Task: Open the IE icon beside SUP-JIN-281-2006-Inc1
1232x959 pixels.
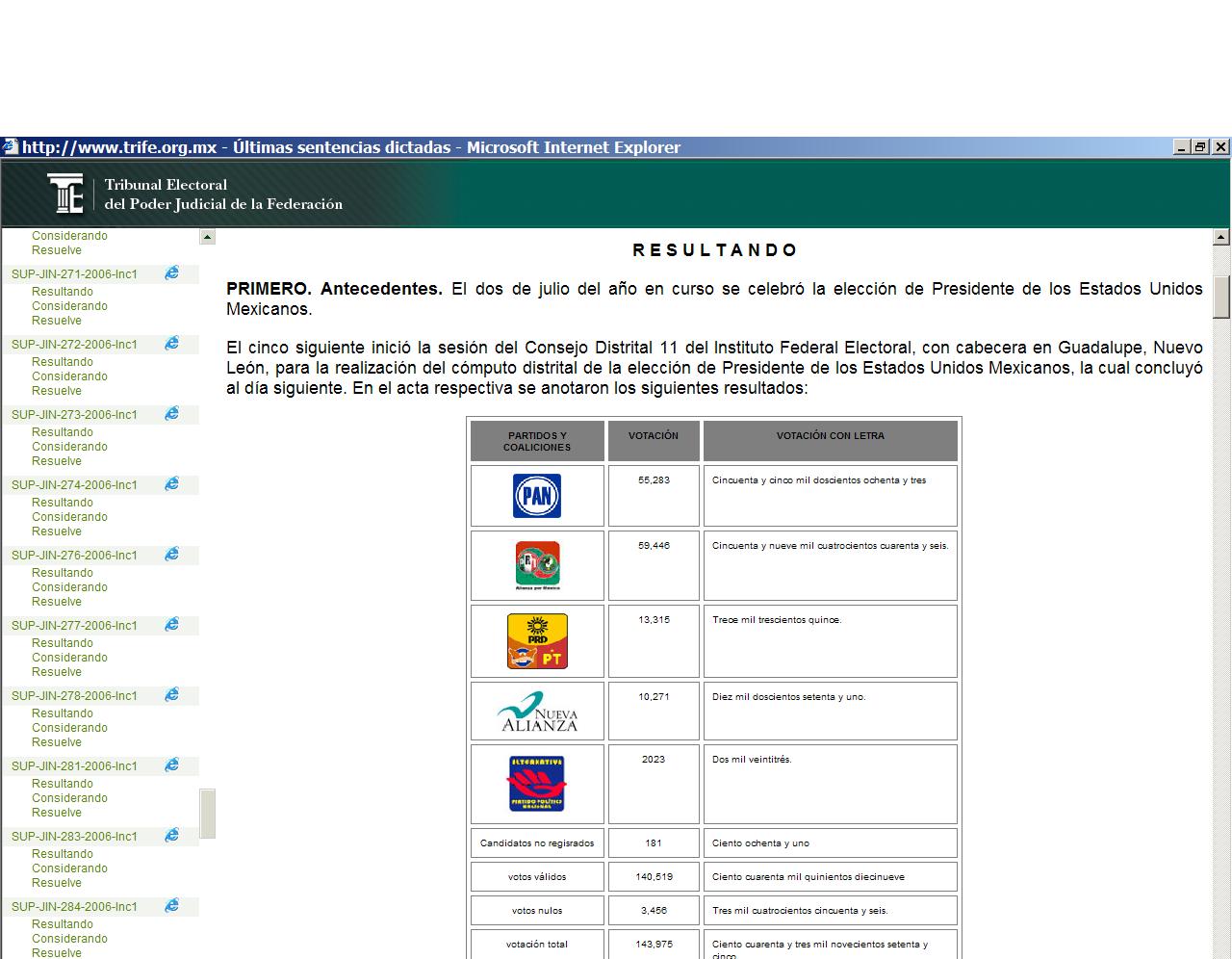Action: pyautogui.click(x=171, y=765)
